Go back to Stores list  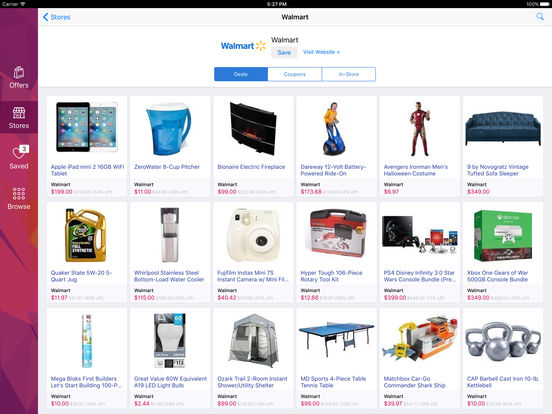(56, 17)
